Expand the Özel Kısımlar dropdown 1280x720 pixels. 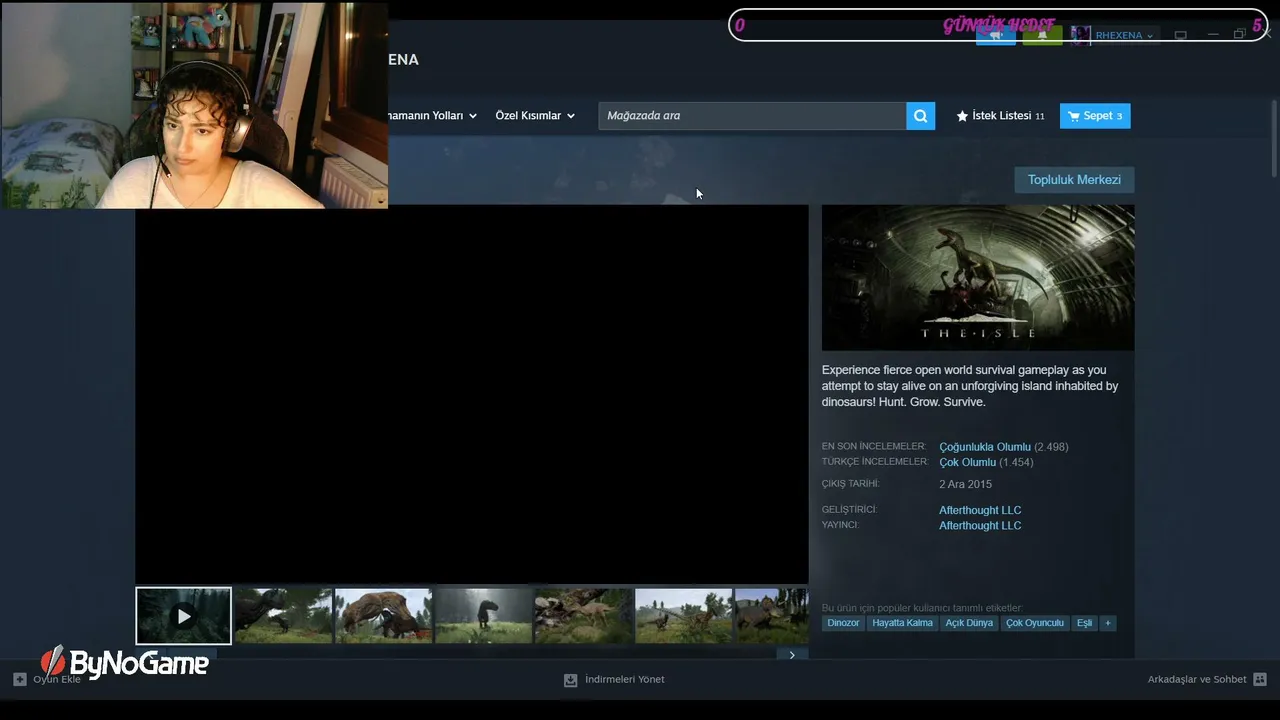tap(535, 116)
